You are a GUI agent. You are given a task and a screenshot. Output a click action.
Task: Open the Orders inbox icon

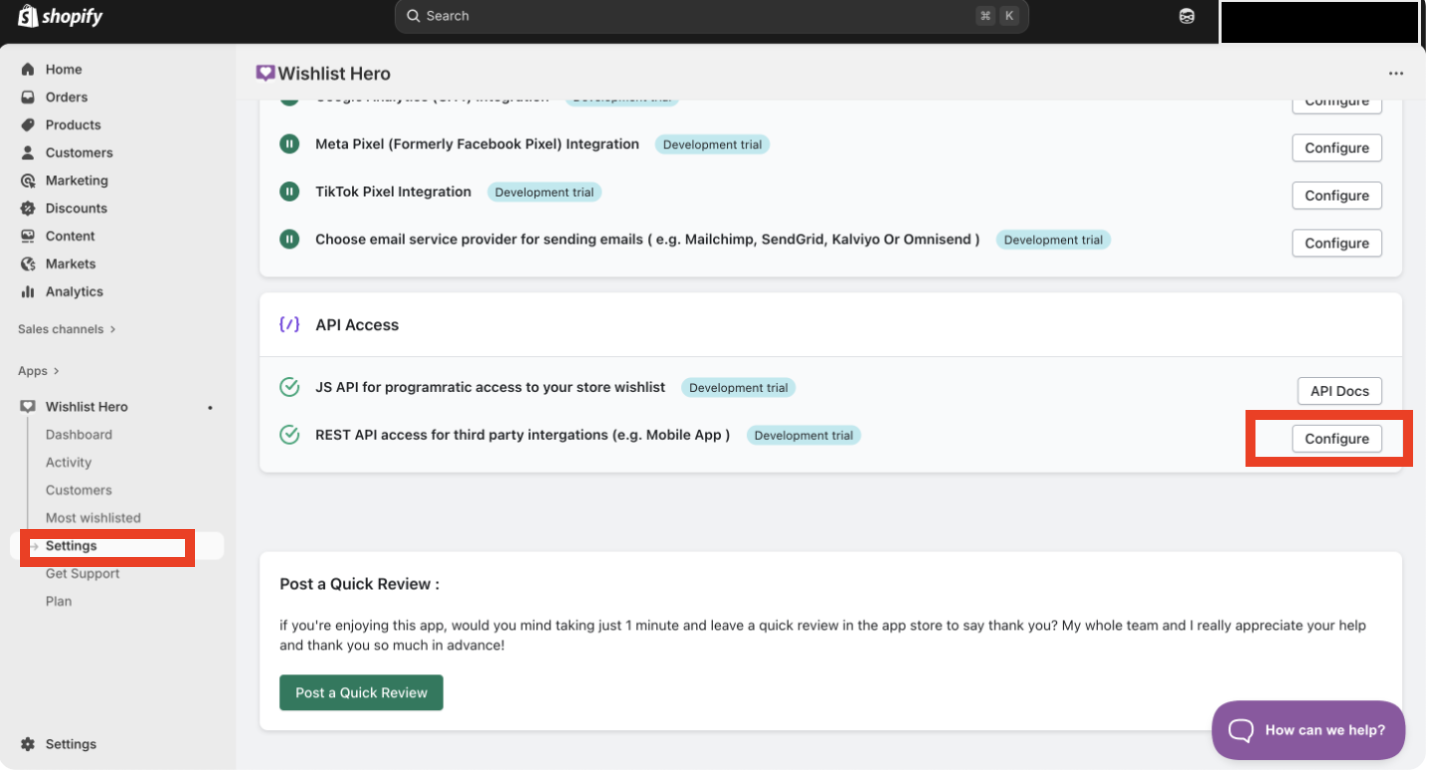click(28, 97)
